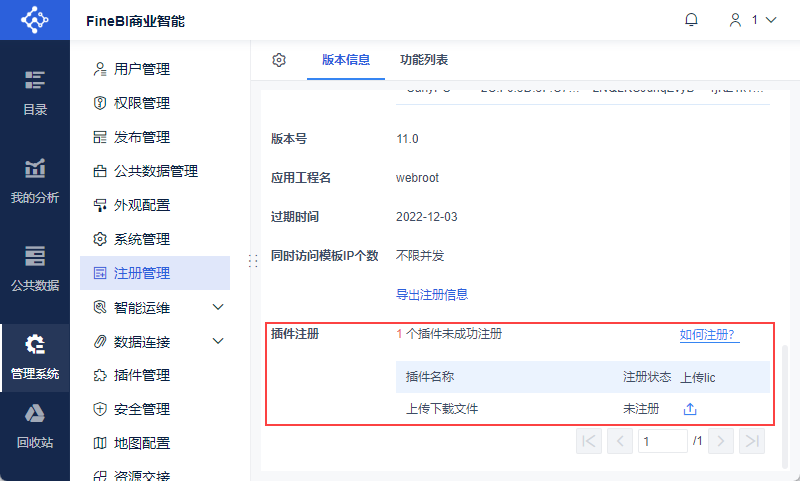Click the FineBI logo icon
Viewport: 800px width, 481px height.
[35, 20]
